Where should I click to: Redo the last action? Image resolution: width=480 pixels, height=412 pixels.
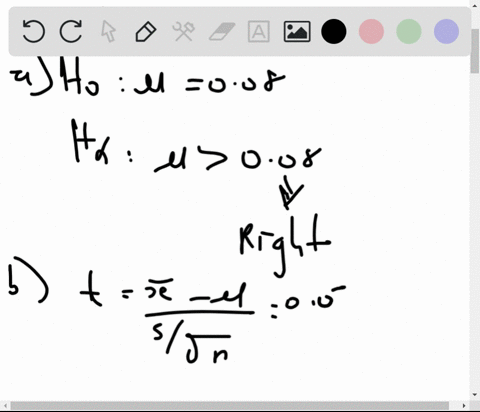point(71,31)
